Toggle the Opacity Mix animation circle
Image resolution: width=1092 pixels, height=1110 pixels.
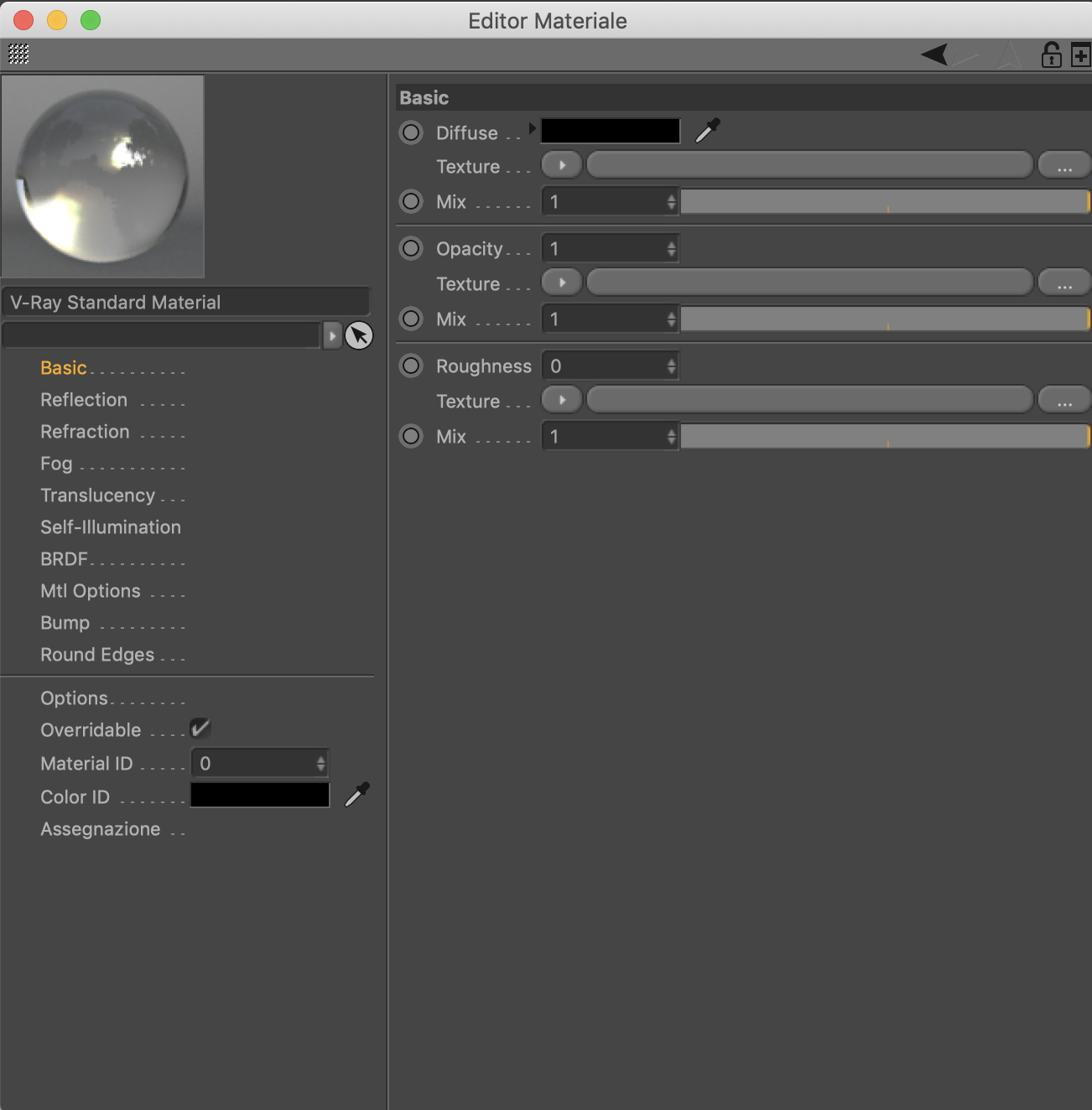411,319
